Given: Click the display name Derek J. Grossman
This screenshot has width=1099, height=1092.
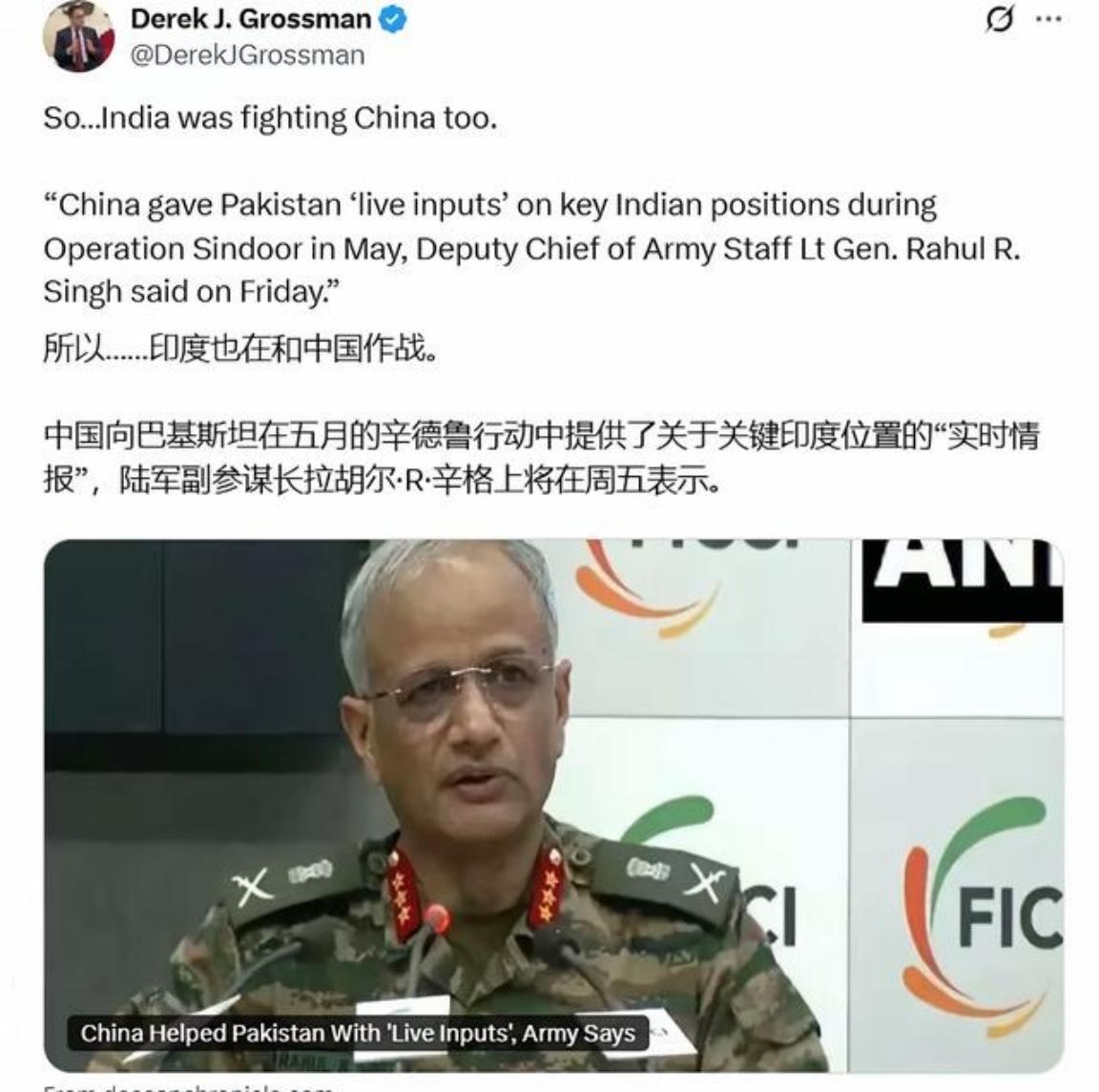Looking at the screenshot, I should [x=250, y=19].
